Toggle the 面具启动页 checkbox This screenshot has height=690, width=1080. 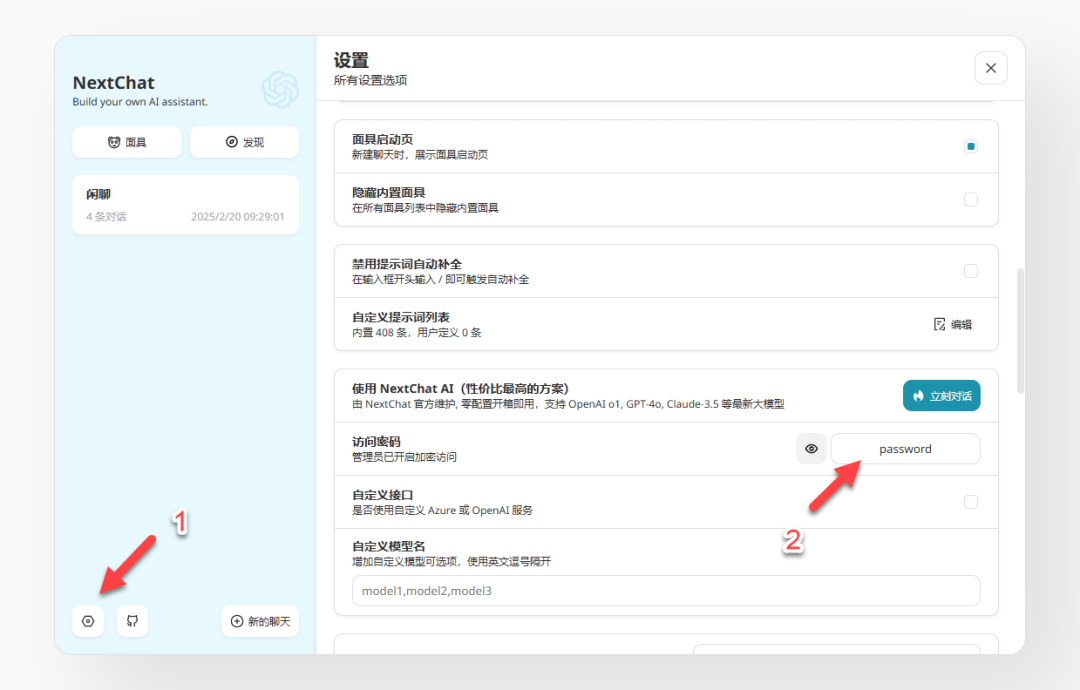[x=970, y=146]
